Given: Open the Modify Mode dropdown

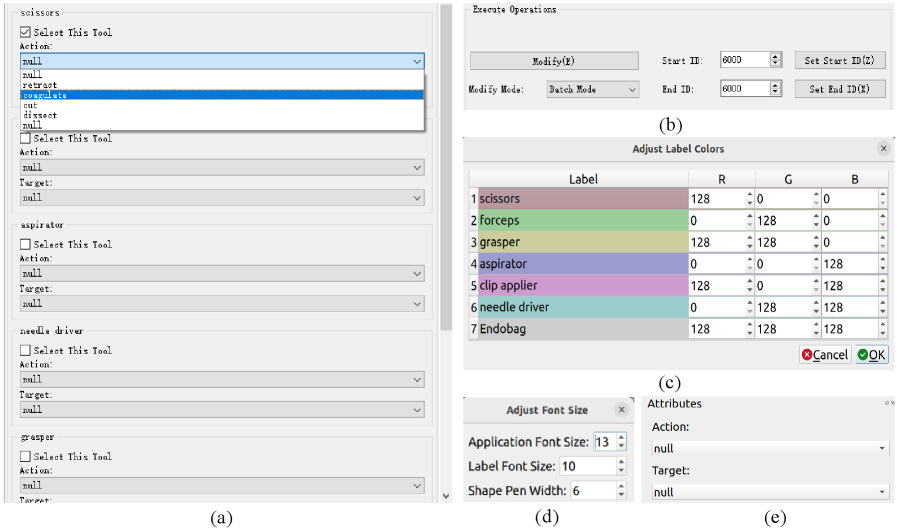Looking at the screenshot, I should (x=592, y=89).
